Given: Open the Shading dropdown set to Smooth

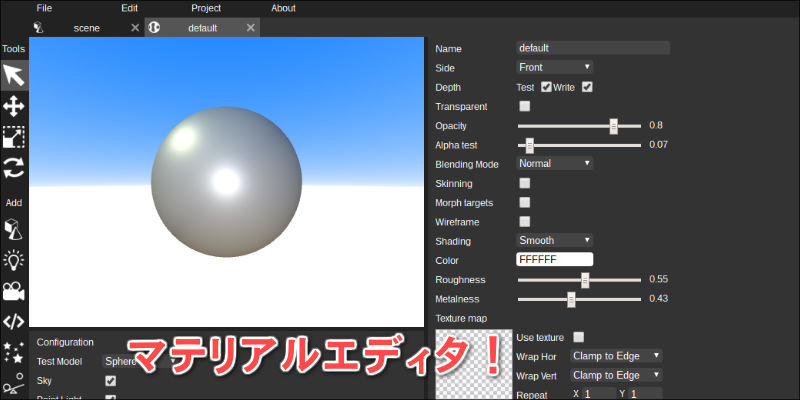Looking at the screenshot, I should click(x=555, y=240).
